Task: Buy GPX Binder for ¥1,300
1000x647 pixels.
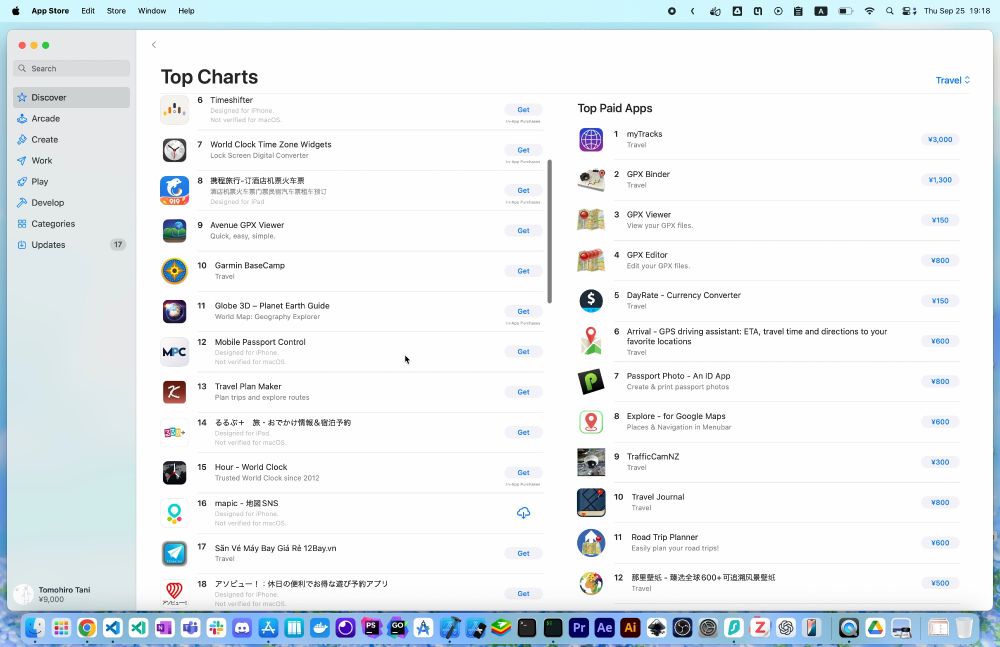Action: point(940,180)
